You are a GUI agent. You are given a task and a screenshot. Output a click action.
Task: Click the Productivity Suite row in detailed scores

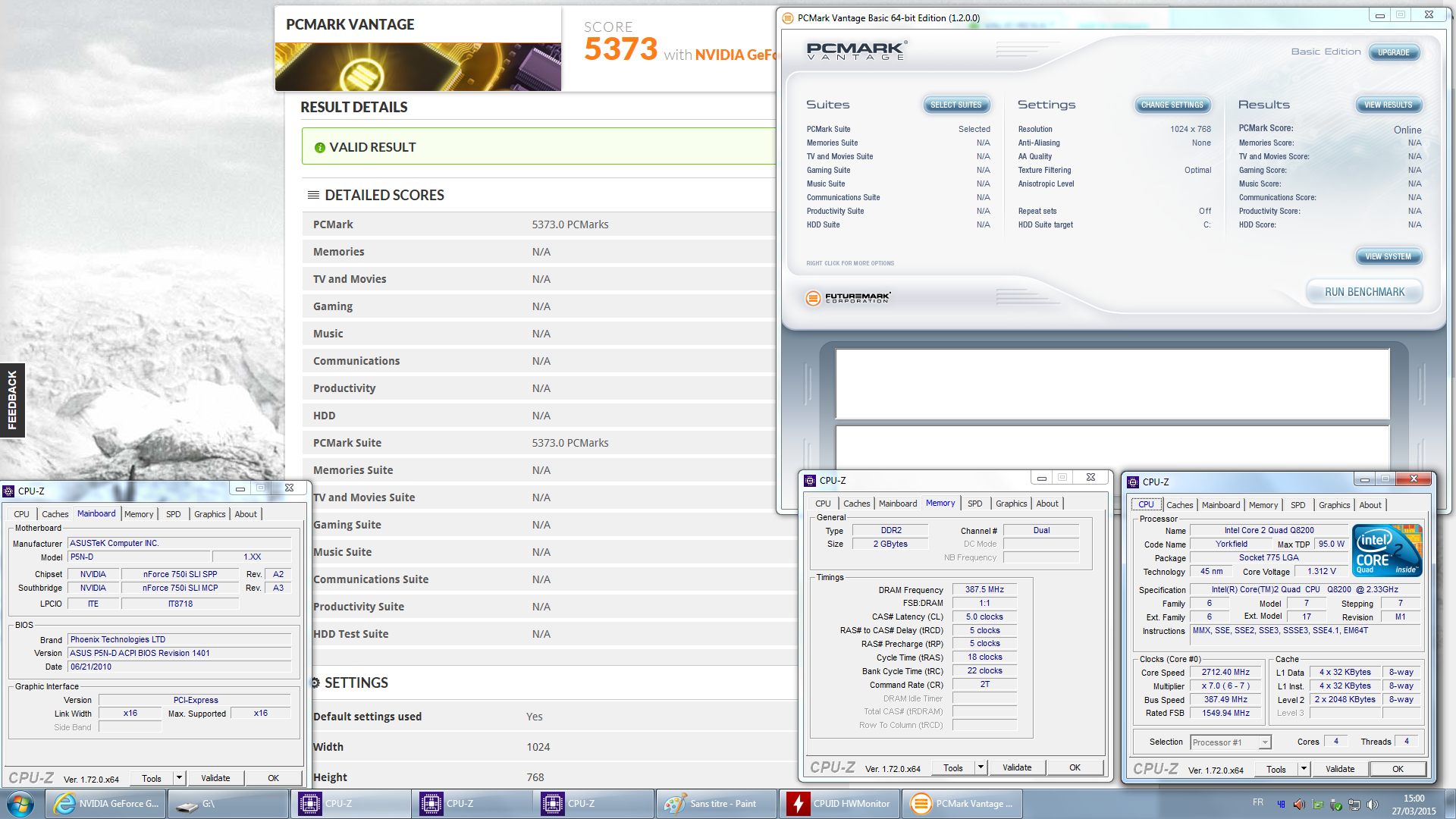coord(538,607)
